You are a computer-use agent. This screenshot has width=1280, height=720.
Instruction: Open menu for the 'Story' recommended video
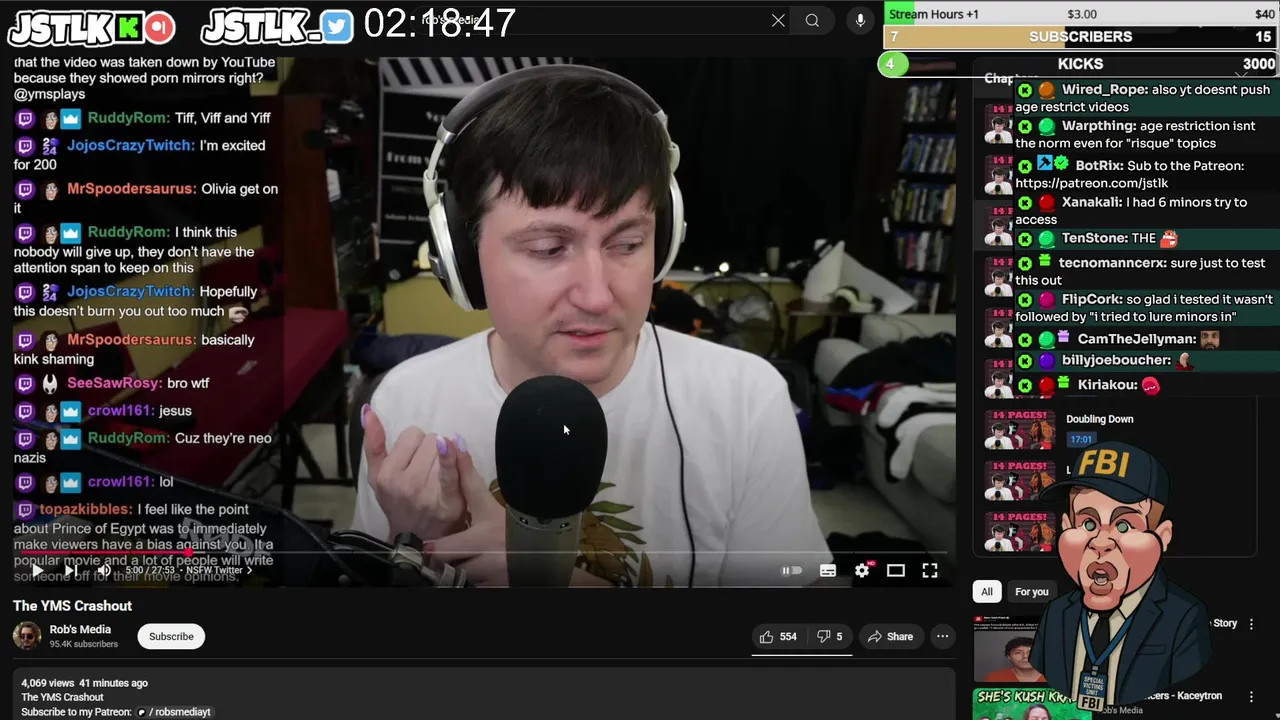1251,623
